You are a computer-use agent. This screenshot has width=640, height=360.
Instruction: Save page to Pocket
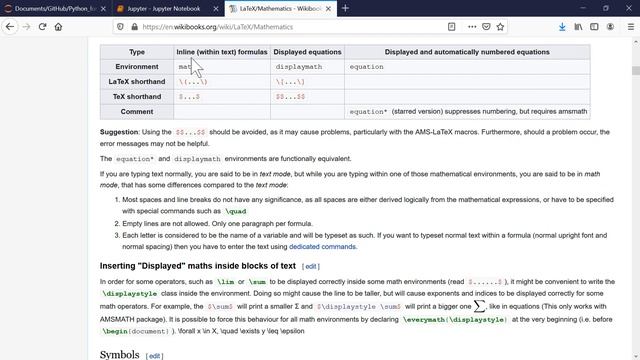(486, 27)
